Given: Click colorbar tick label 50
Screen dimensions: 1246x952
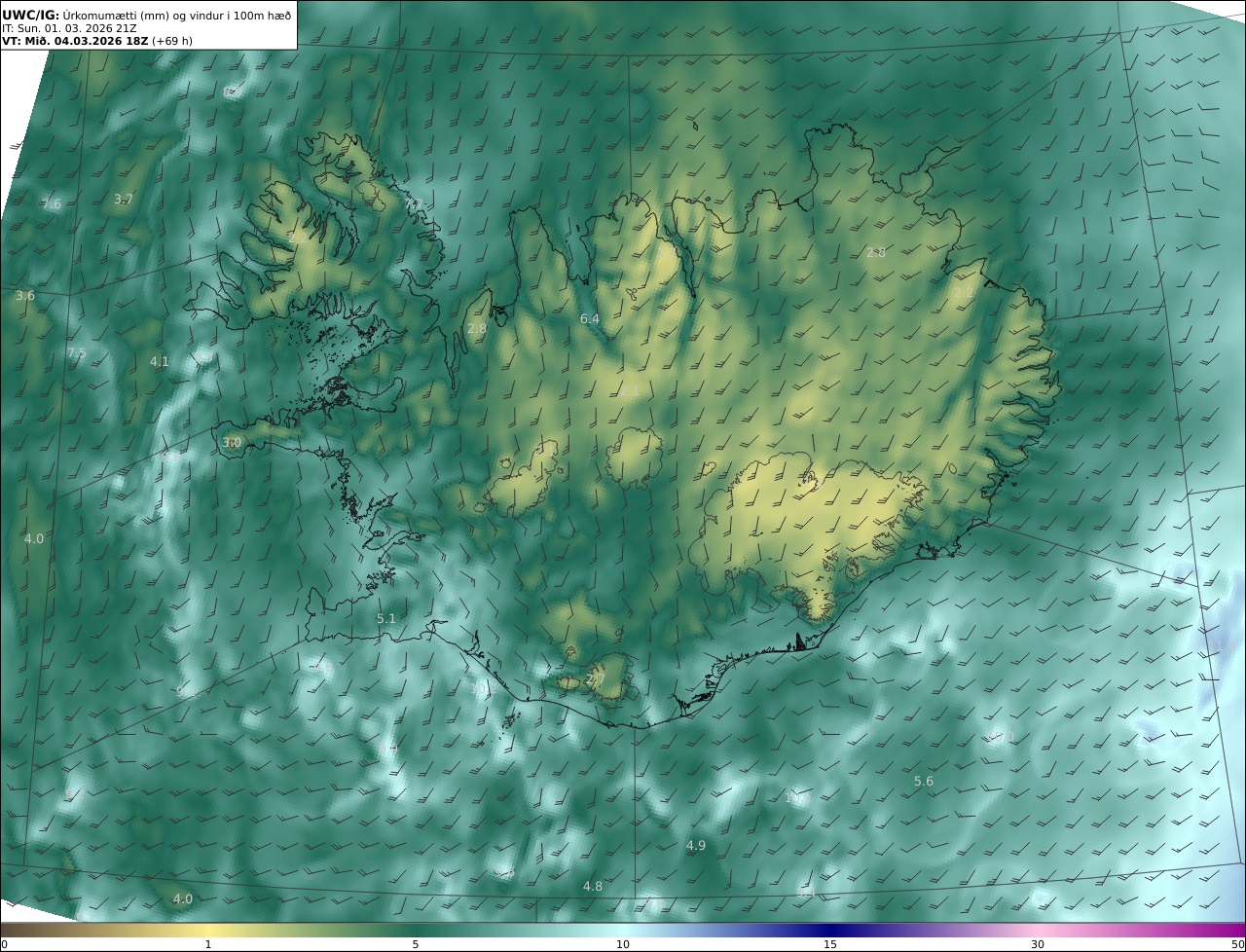Looking at the screenshot, I should [x=1238, y=944].
